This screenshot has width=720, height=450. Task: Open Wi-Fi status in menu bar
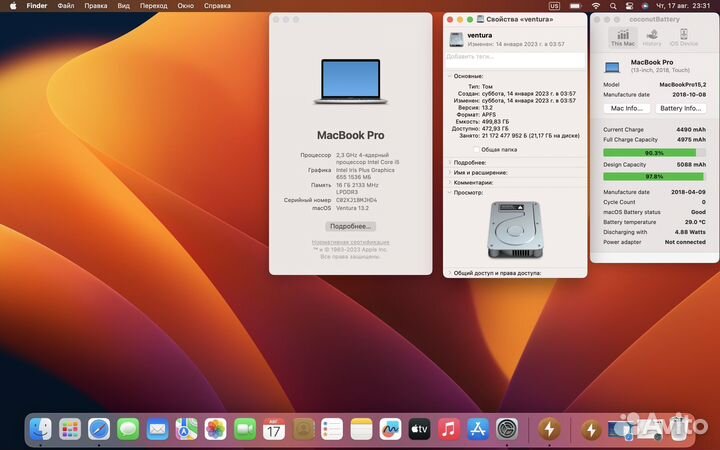click(596, 6)
